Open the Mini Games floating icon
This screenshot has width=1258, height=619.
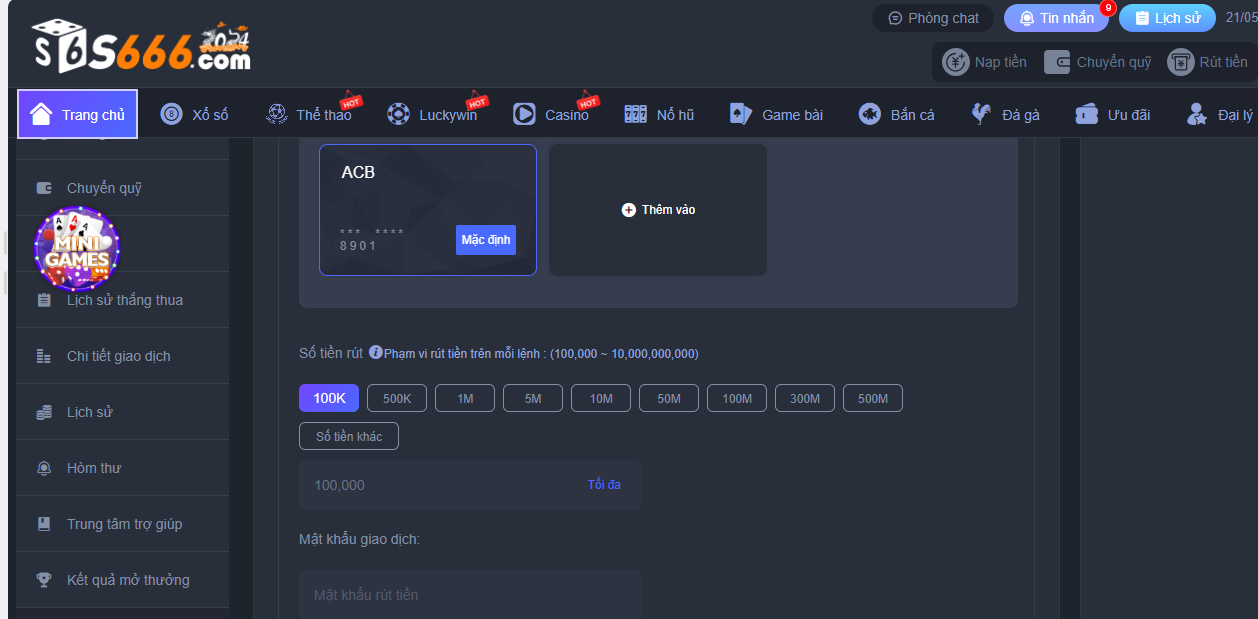(77, 250)
